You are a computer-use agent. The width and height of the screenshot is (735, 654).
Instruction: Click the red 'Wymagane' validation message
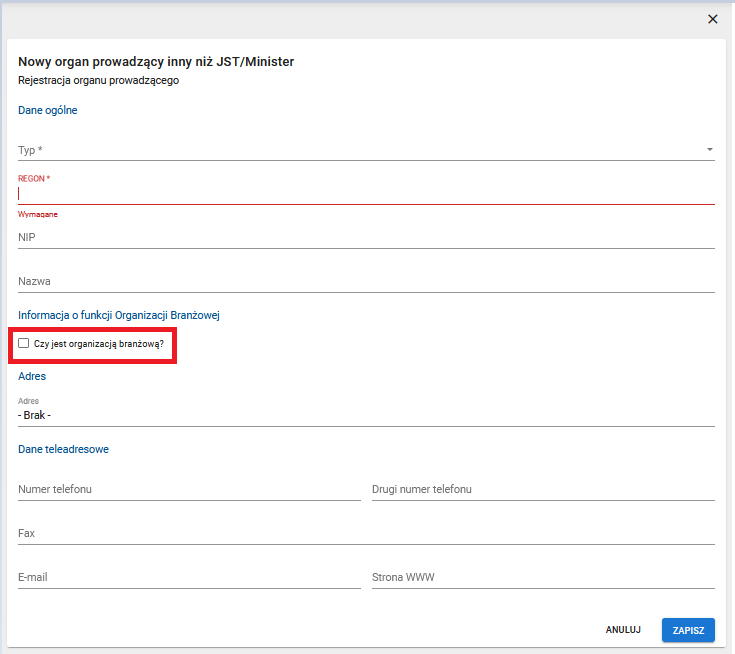38,215
